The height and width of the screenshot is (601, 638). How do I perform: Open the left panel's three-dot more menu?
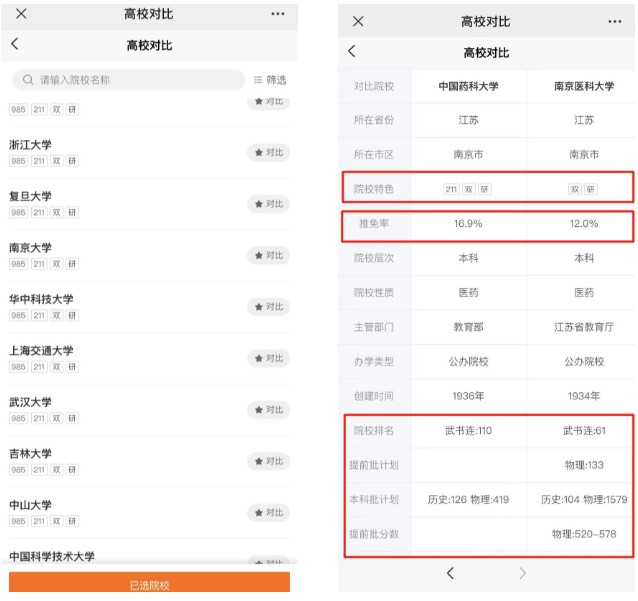(278, 14)
